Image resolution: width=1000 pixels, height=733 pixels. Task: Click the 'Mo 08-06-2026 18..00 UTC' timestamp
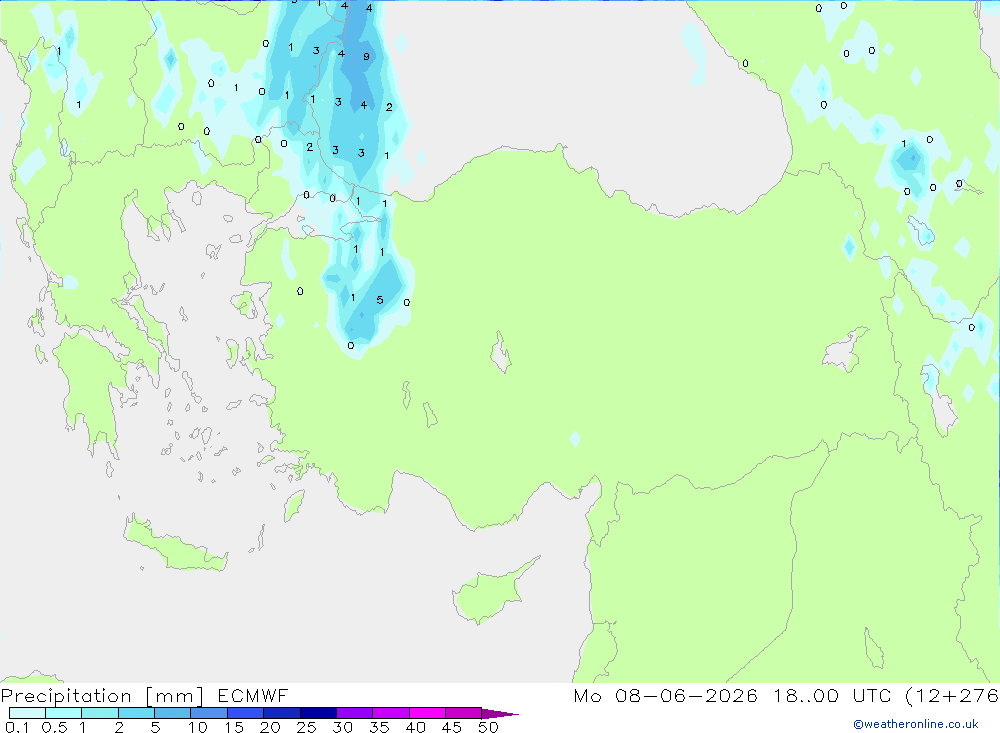tap(732, 695)
